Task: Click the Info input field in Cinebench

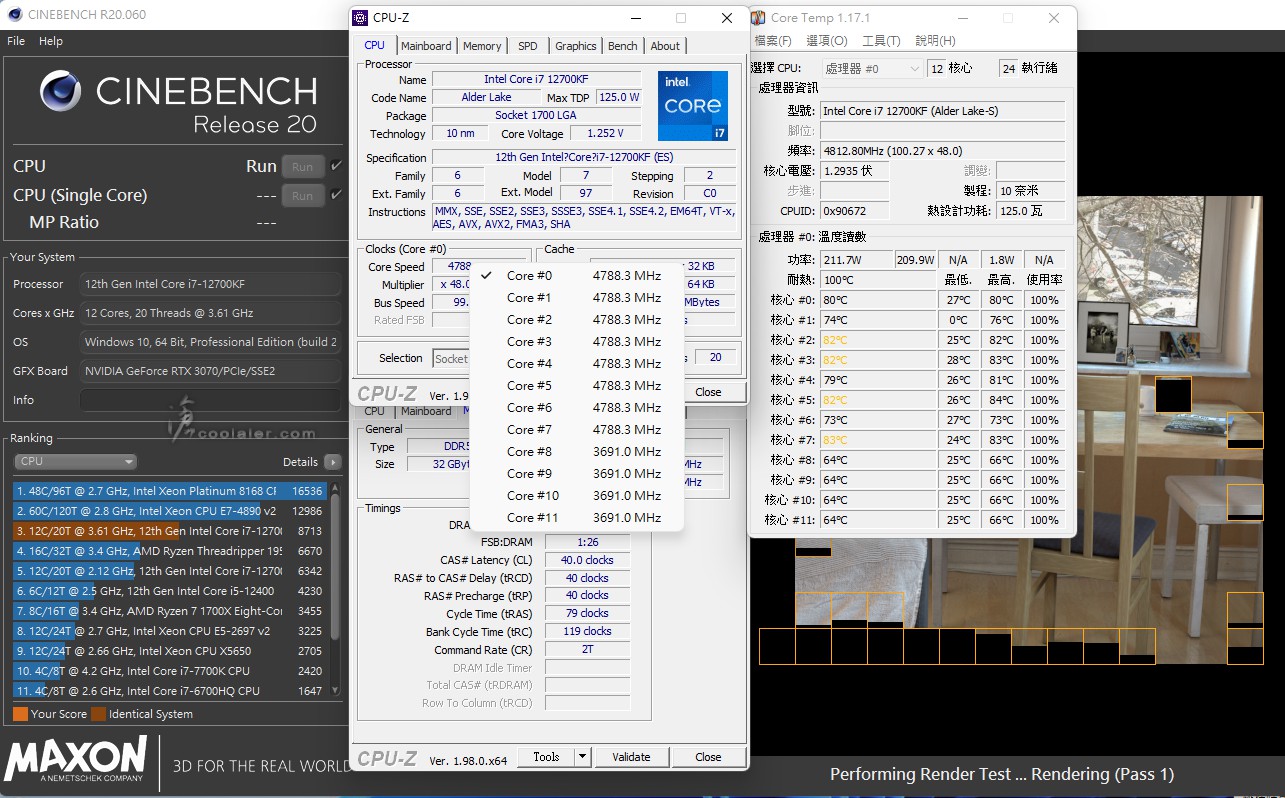Action: tap(210, 400)
